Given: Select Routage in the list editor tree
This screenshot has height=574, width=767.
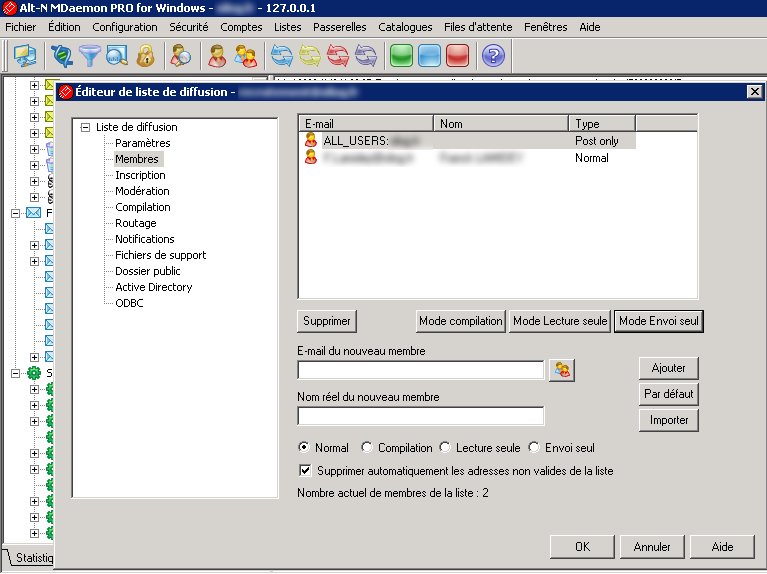Looking at the screenshot, I should [135, 223].
